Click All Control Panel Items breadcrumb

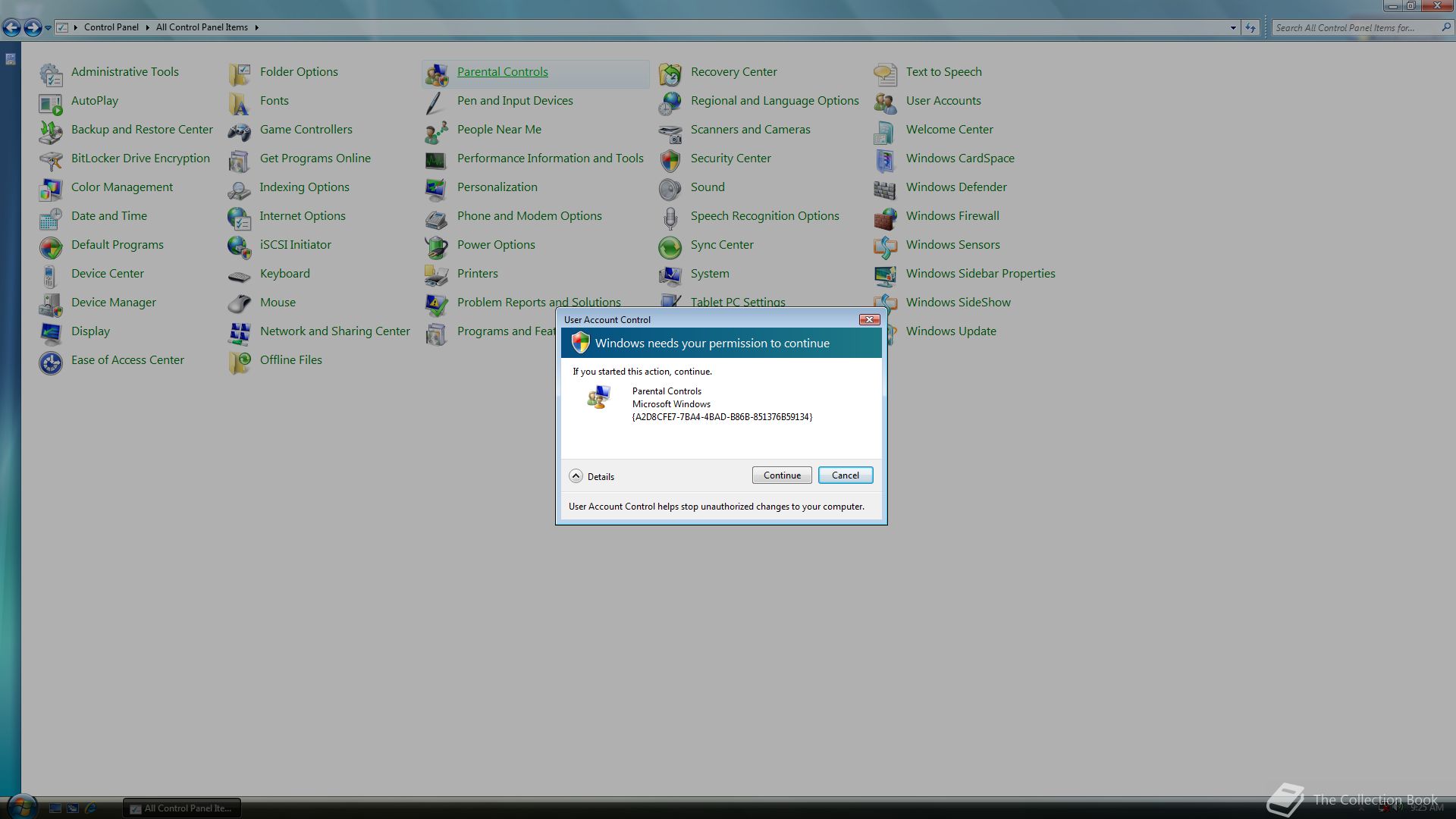coord(202,27)
